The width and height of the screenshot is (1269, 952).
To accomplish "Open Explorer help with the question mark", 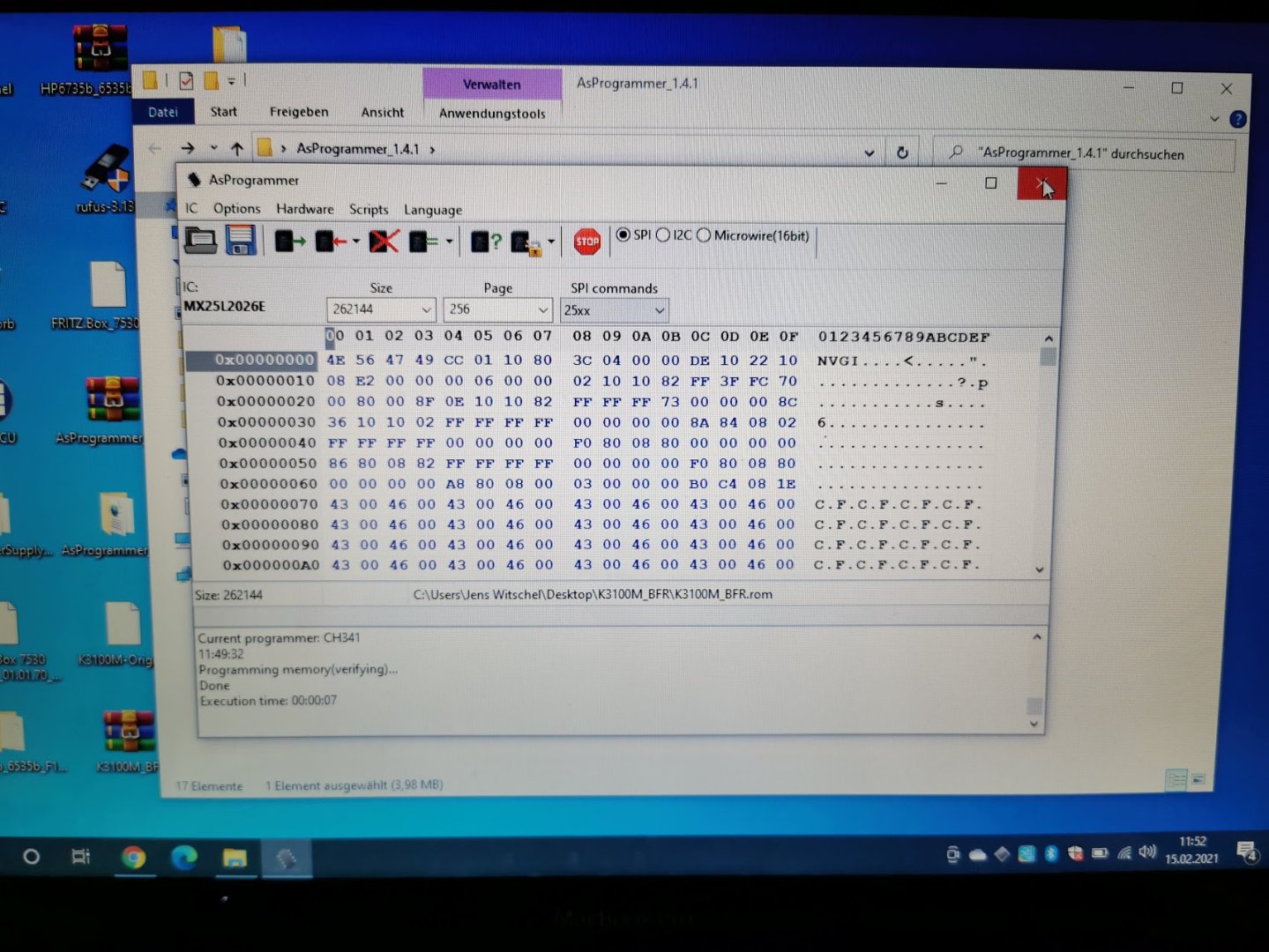I will coord(1238,119).
